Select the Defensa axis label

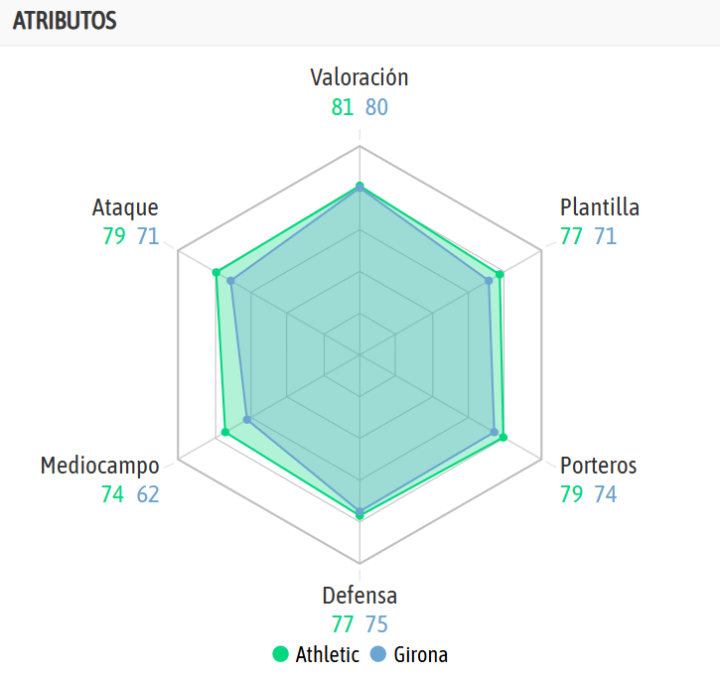click(359, 596)
